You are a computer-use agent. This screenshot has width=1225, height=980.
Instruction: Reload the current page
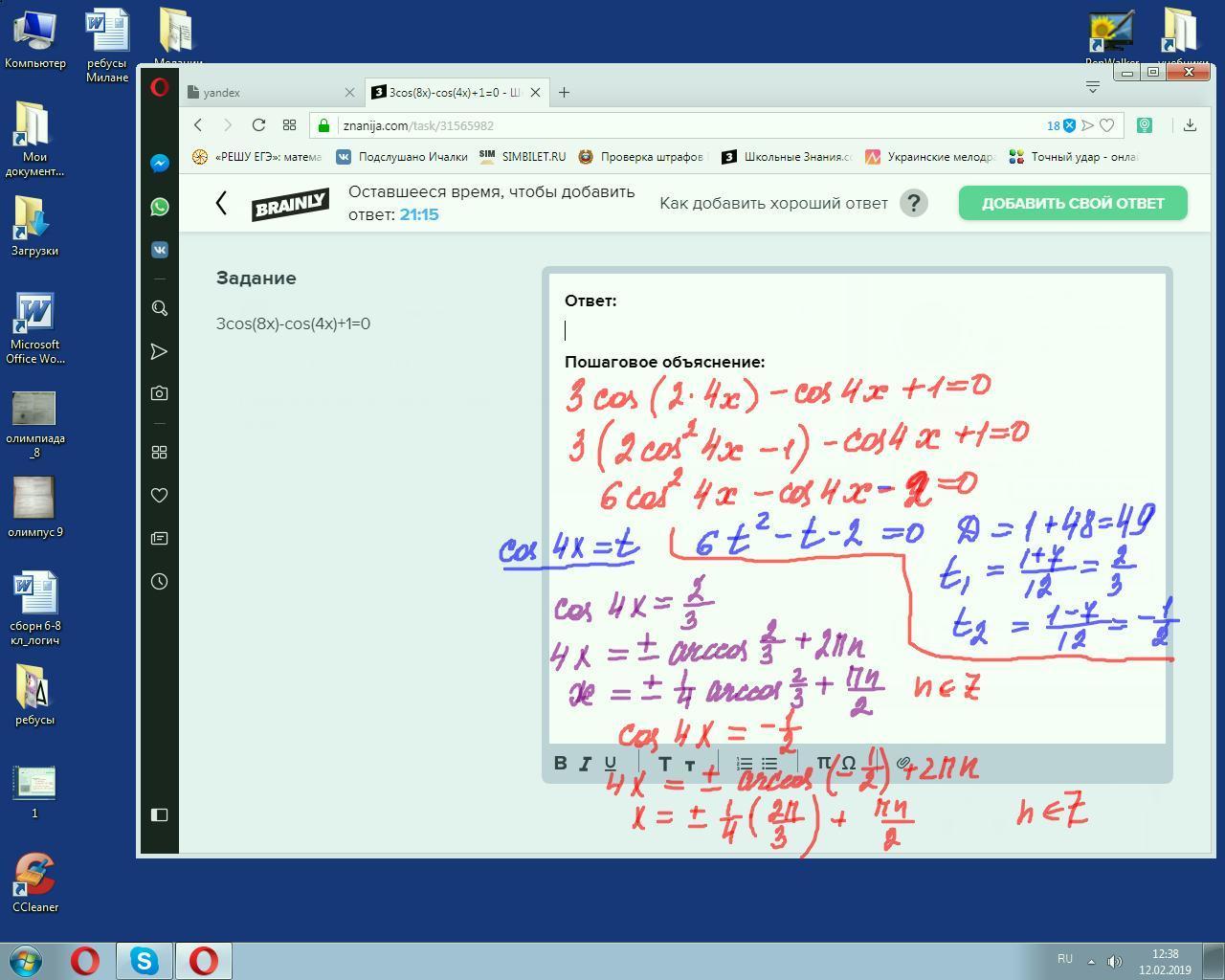click(x=258, y=125)
